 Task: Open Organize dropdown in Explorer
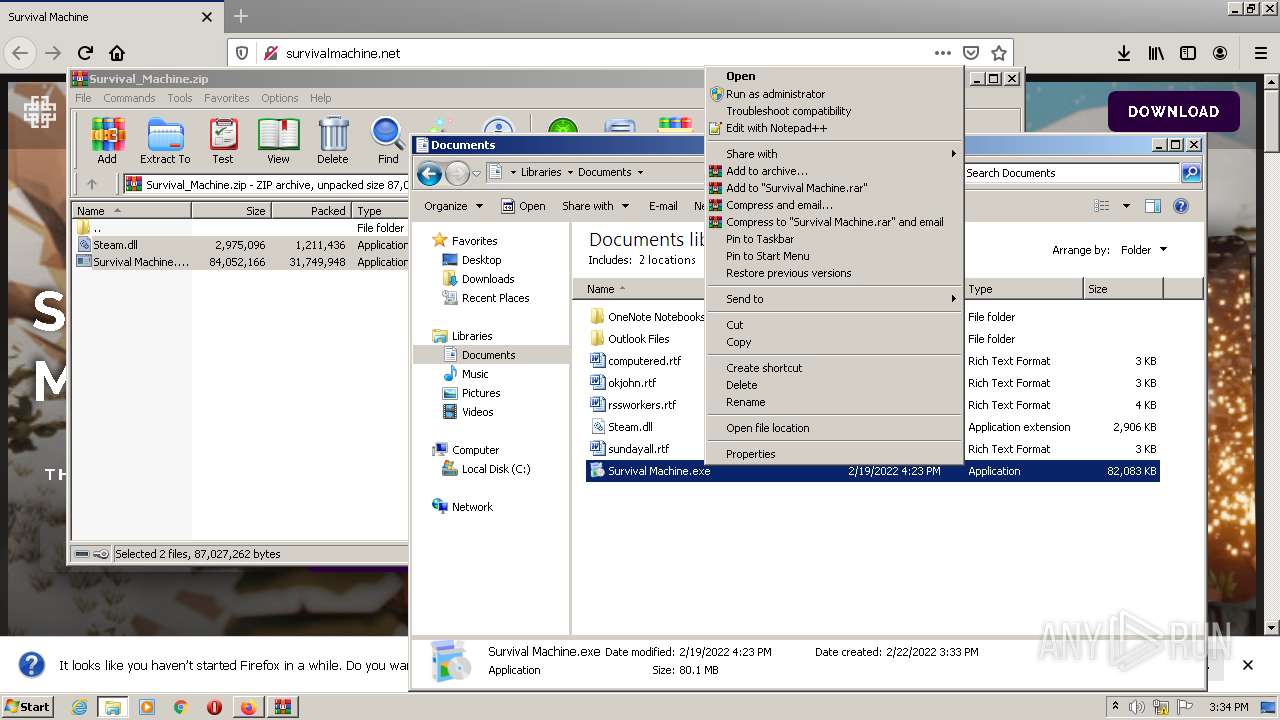click(x=453, y=206)
